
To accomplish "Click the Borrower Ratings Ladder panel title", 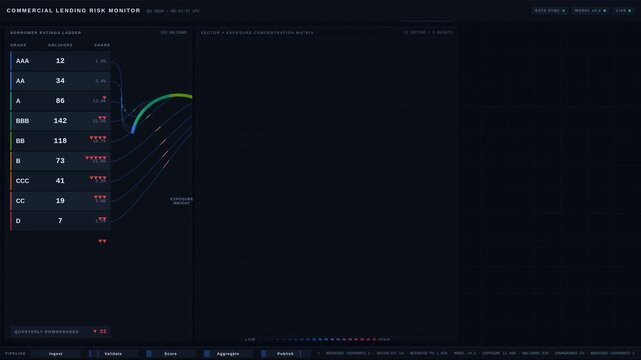I will click(x=46, y=33).
